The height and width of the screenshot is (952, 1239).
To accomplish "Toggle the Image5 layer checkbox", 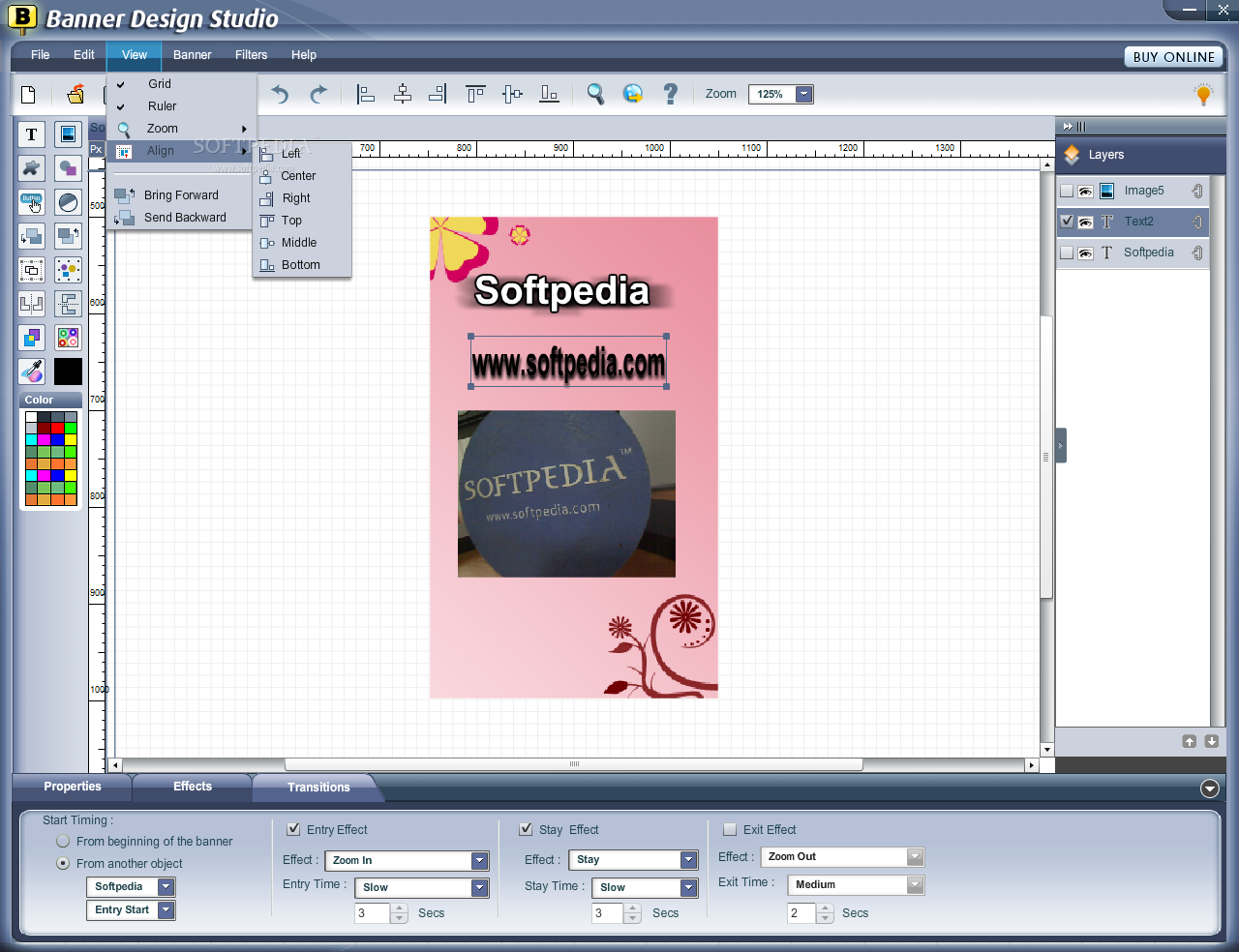I will [1067, 192].
